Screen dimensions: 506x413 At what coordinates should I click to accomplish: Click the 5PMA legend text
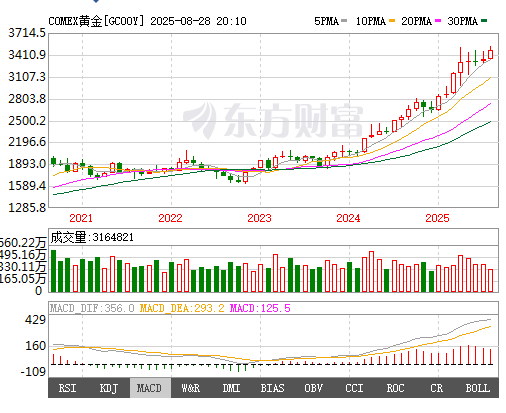pyautogui.click(x=326, y=21)
